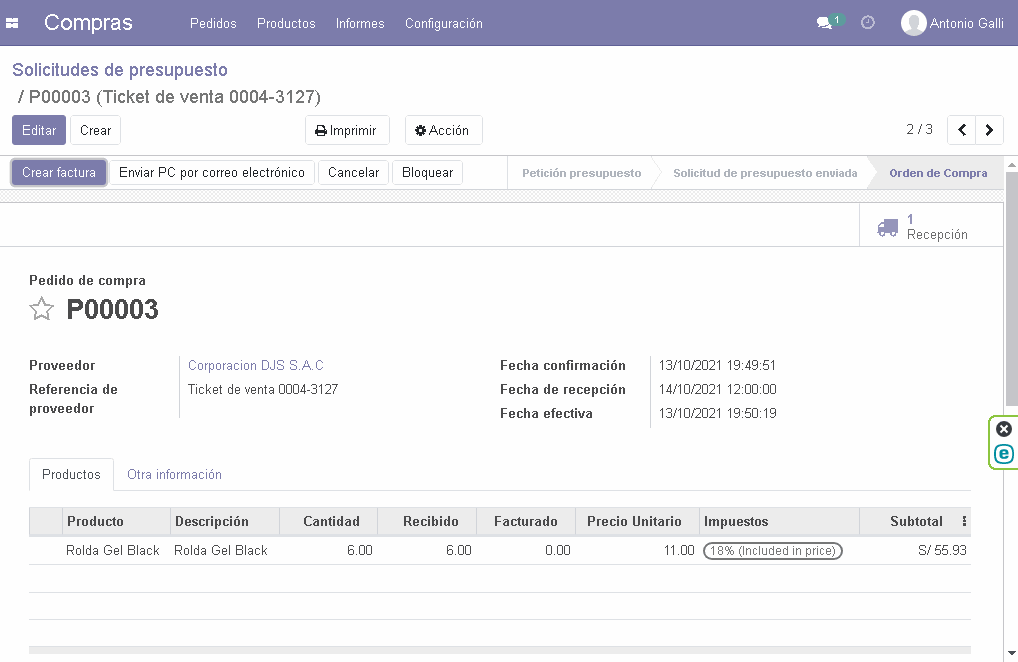Click Rolda Gel Black in Descripción column
The width and height of the screenshot is (1018, 662).
point(221,550)
